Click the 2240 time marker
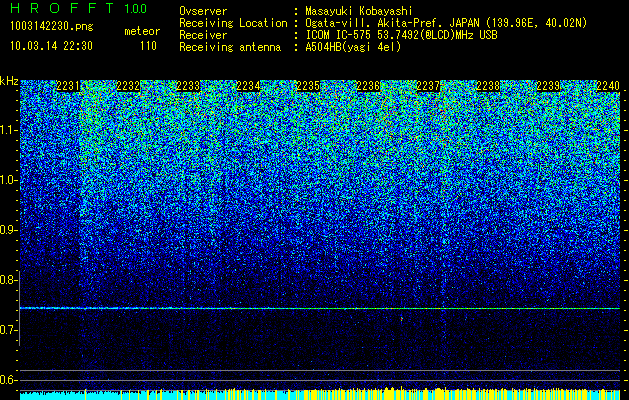629x400 pixels. click(x=608, y=86)
